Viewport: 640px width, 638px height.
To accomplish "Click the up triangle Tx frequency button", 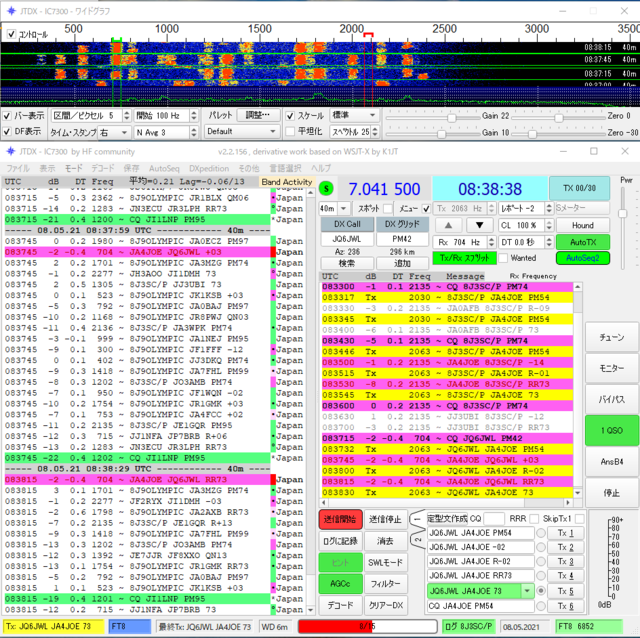I will pyautogui.click(x=448, y=225).
